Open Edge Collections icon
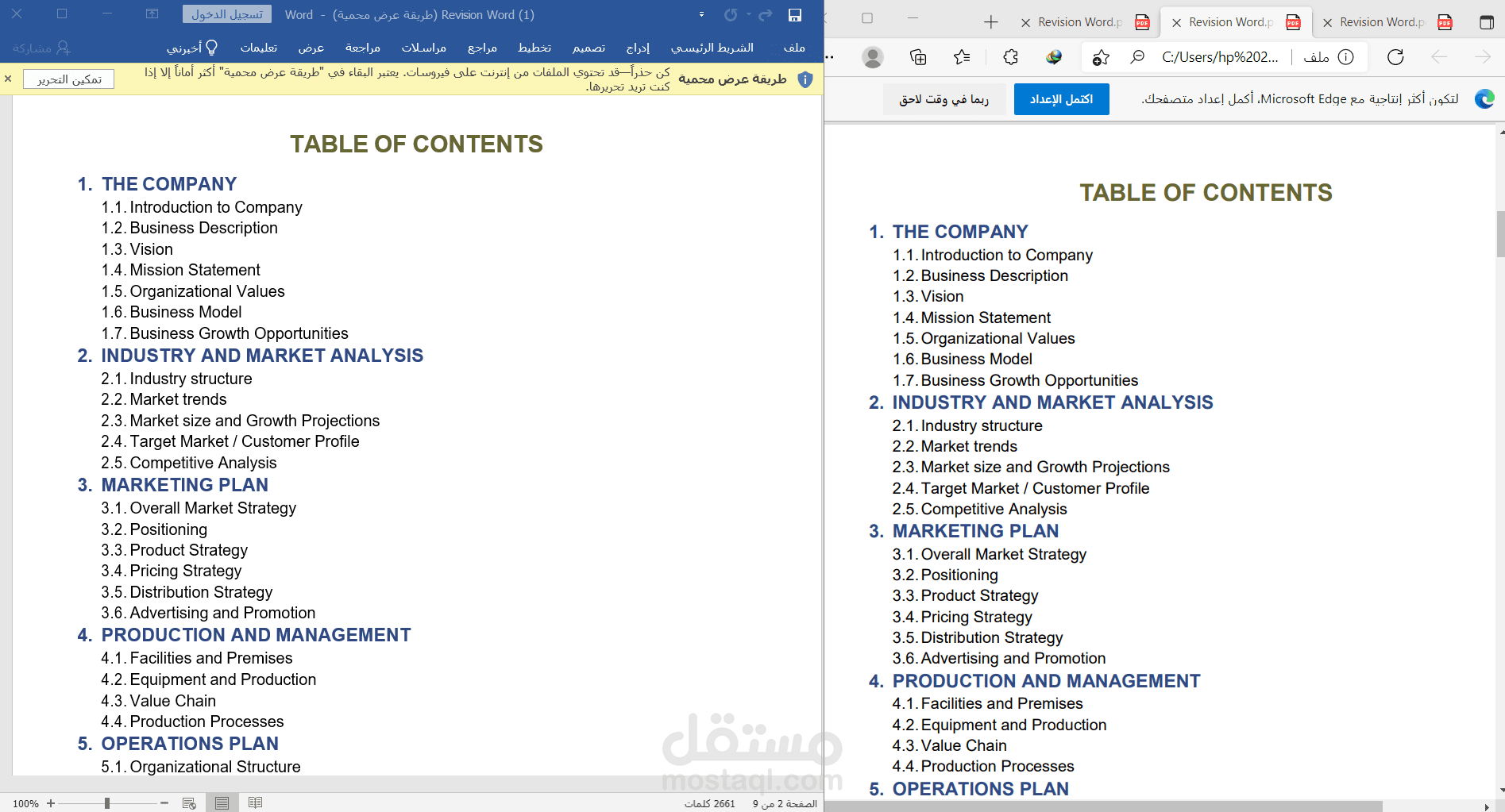Screen dimensions: 1505x812 [917, 57]
